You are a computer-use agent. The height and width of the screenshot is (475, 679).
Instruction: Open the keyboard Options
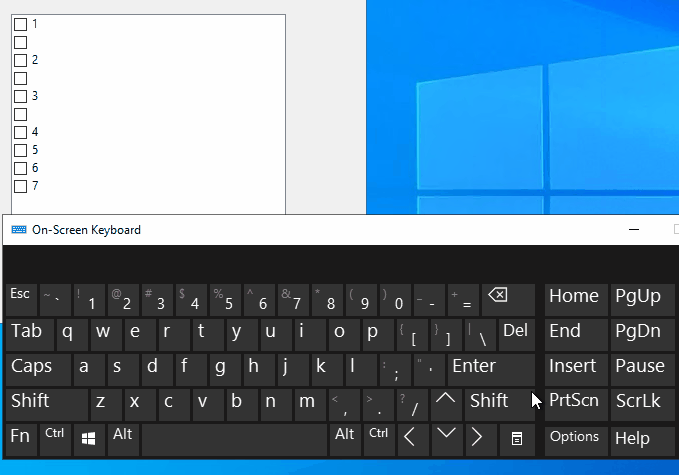[576, 439]
